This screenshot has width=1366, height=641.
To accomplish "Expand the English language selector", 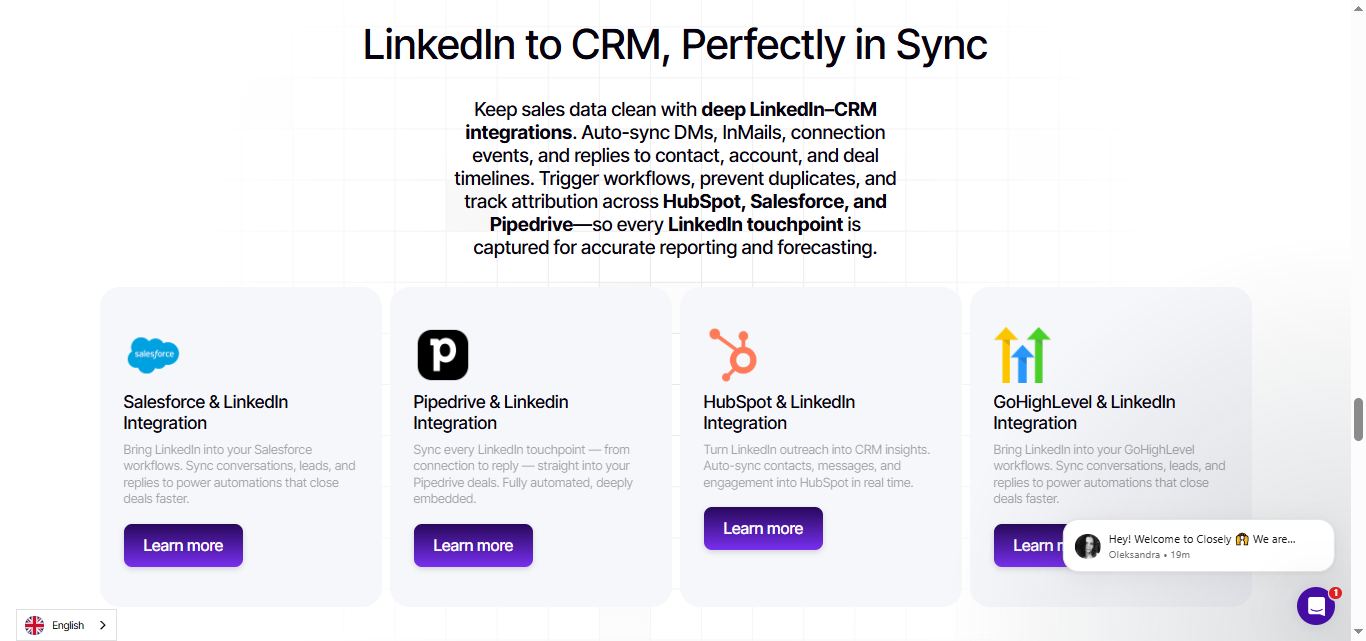I will (67, 624).
